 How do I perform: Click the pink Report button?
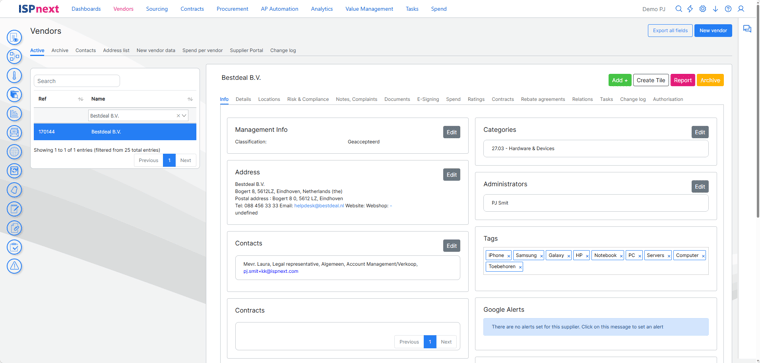(682, 80)
